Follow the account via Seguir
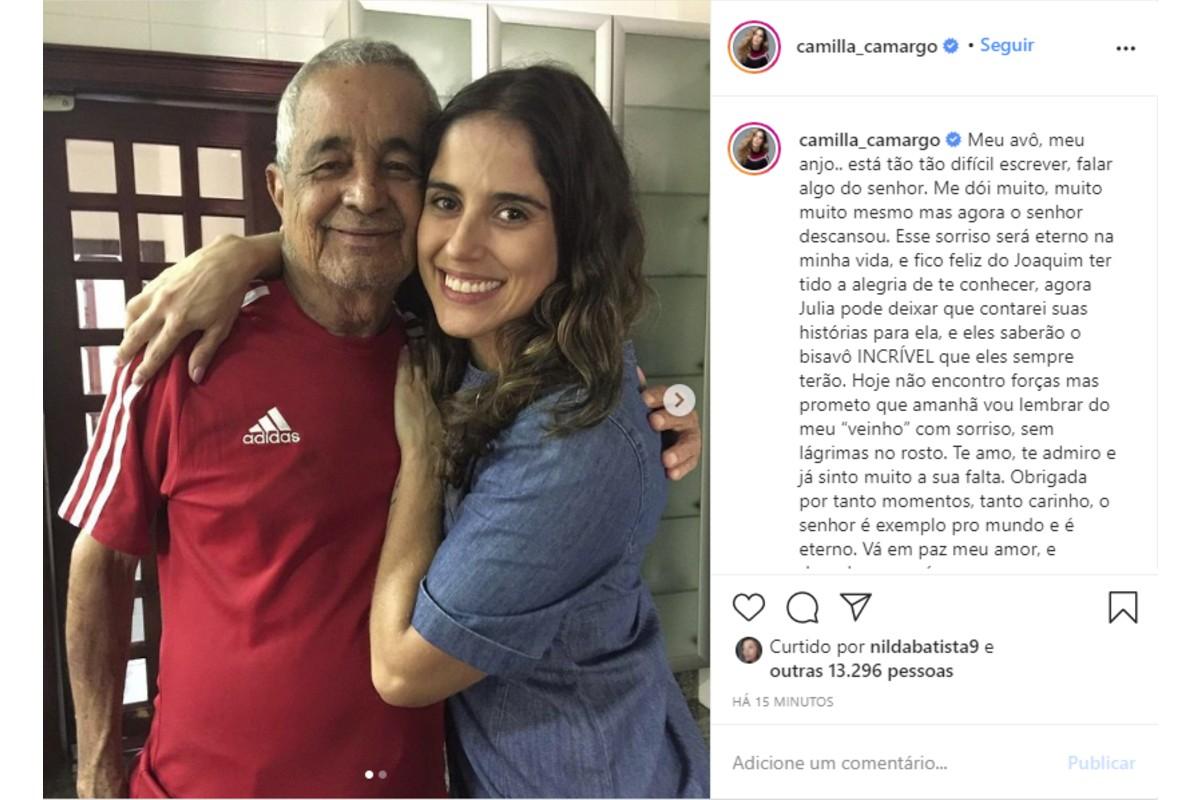Screen dimensions: 1200x800 (x=1007, y=45)
